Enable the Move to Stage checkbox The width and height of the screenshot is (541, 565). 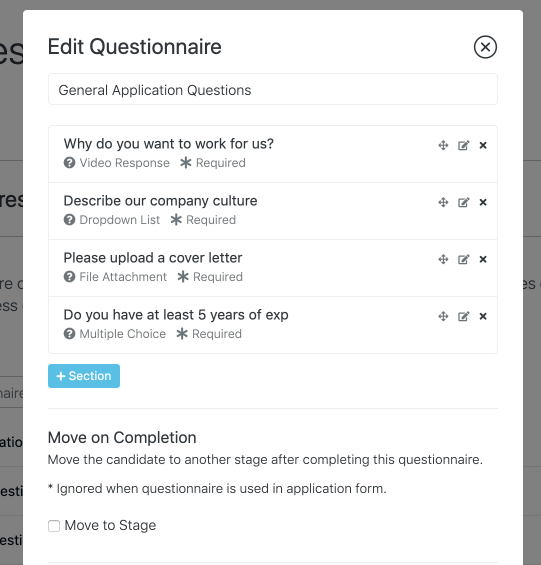(54, 526)
